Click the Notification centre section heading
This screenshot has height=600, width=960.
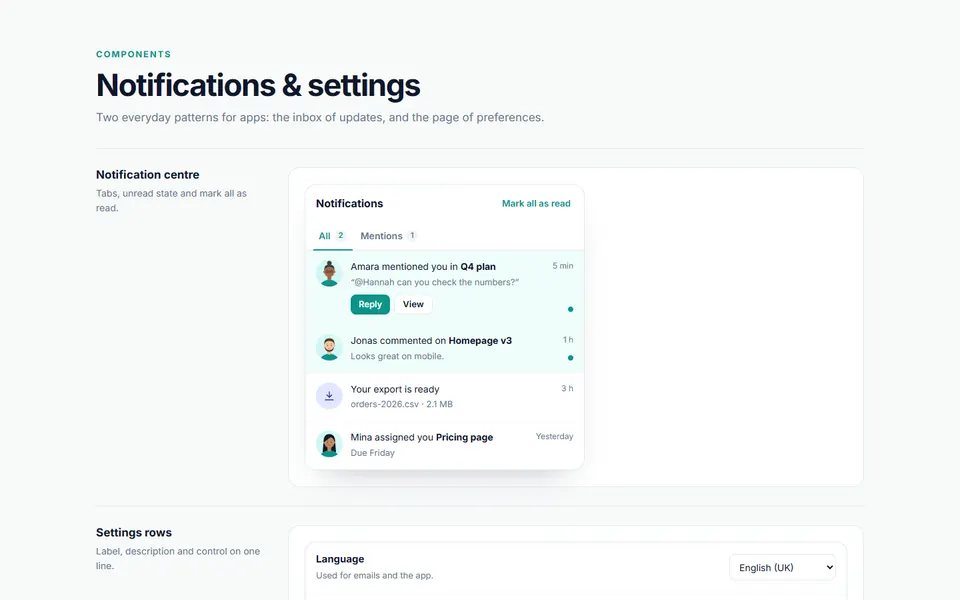148,174
